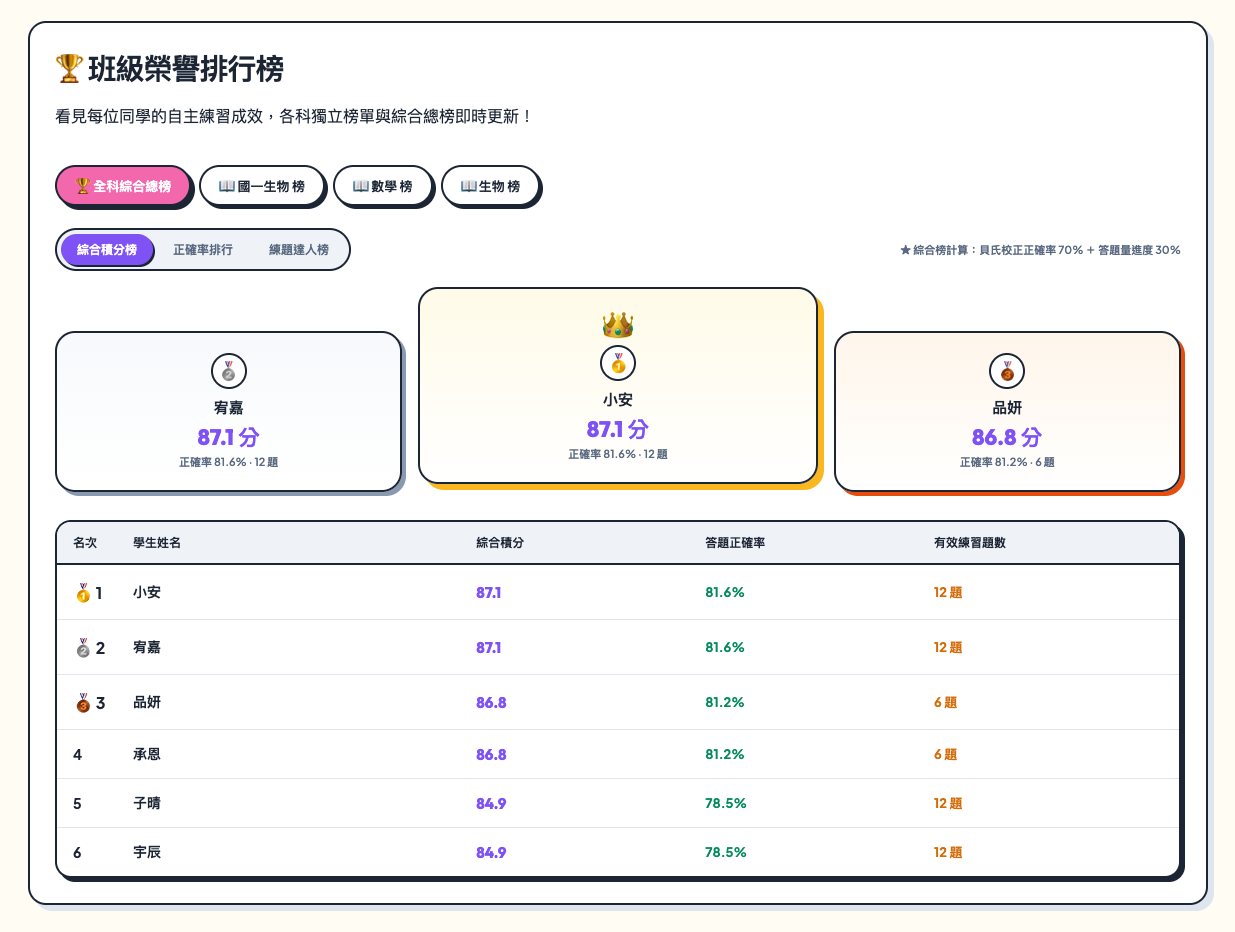Select the 全科綜合總榜 tab
Image resolution: width=1235 pixels, height=932 pixels.
tap(122, 186)
